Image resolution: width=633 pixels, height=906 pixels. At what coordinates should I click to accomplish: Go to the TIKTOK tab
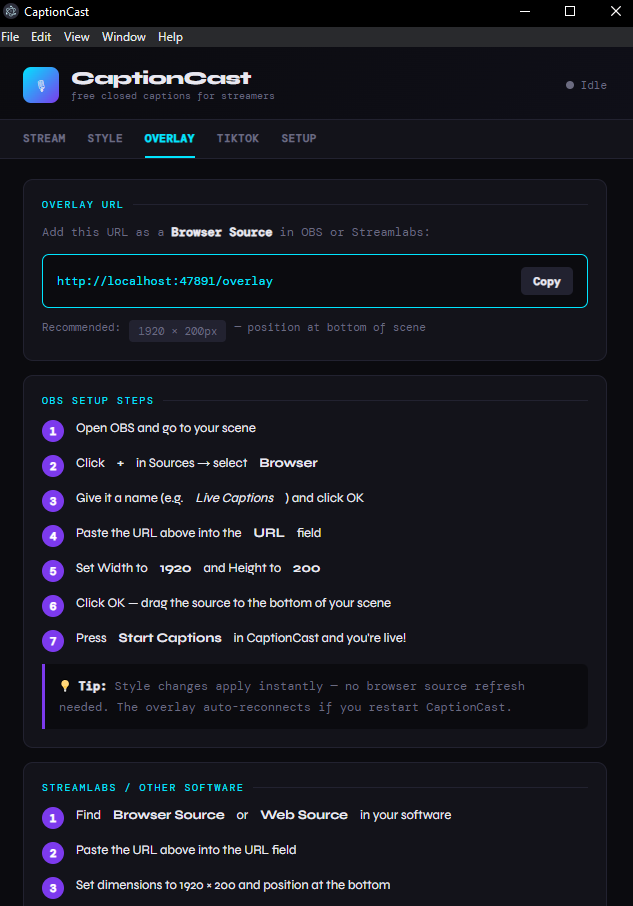click(x=238, y=138)
